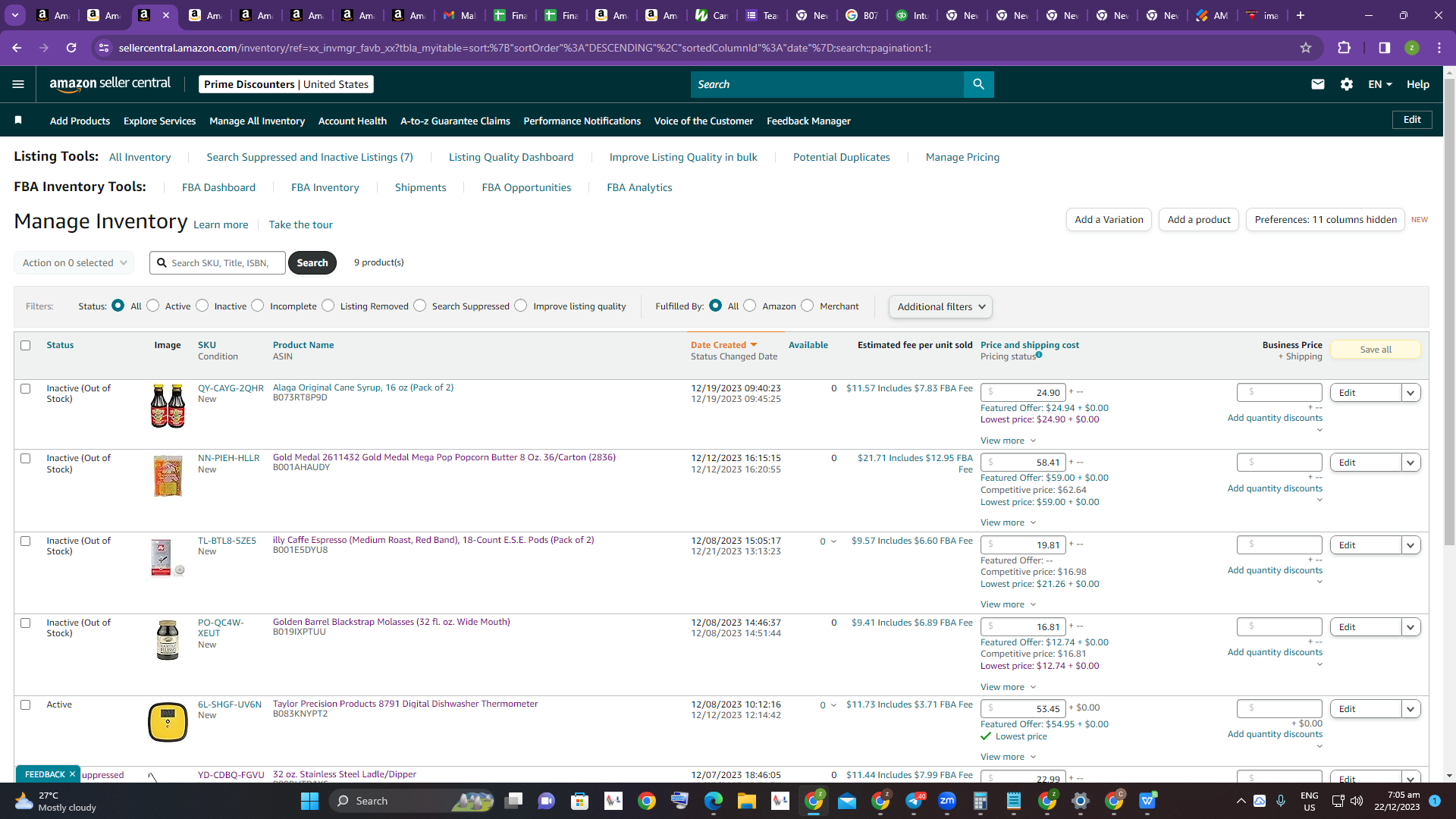Open the Shipments FBA tool link
Image resolution: width=1456 pixels, height=819 pixels.
coord(420,187)
